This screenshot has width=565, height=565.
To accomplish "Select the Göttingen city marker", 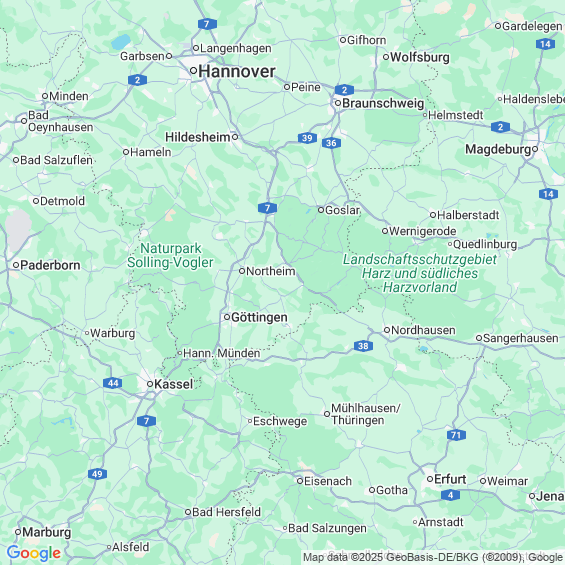I will 227,317.
